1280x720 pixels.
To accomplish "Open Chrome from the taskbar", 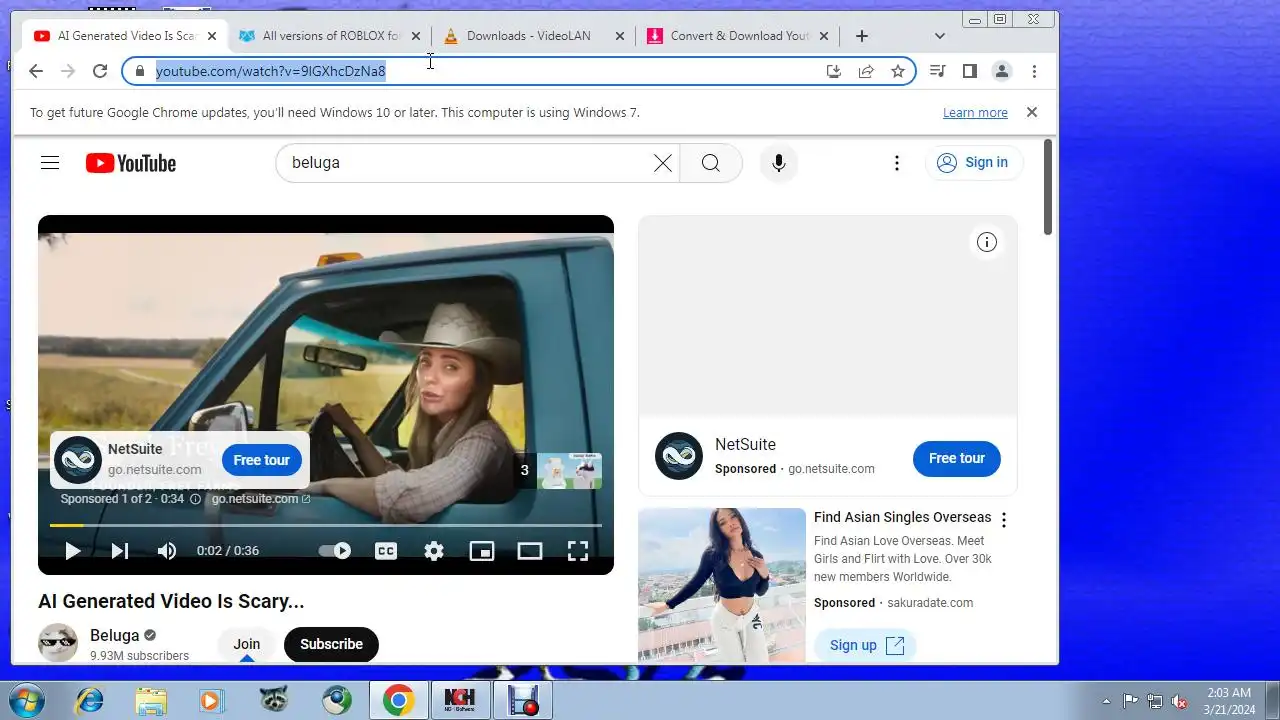I will (x=398, y=700).
